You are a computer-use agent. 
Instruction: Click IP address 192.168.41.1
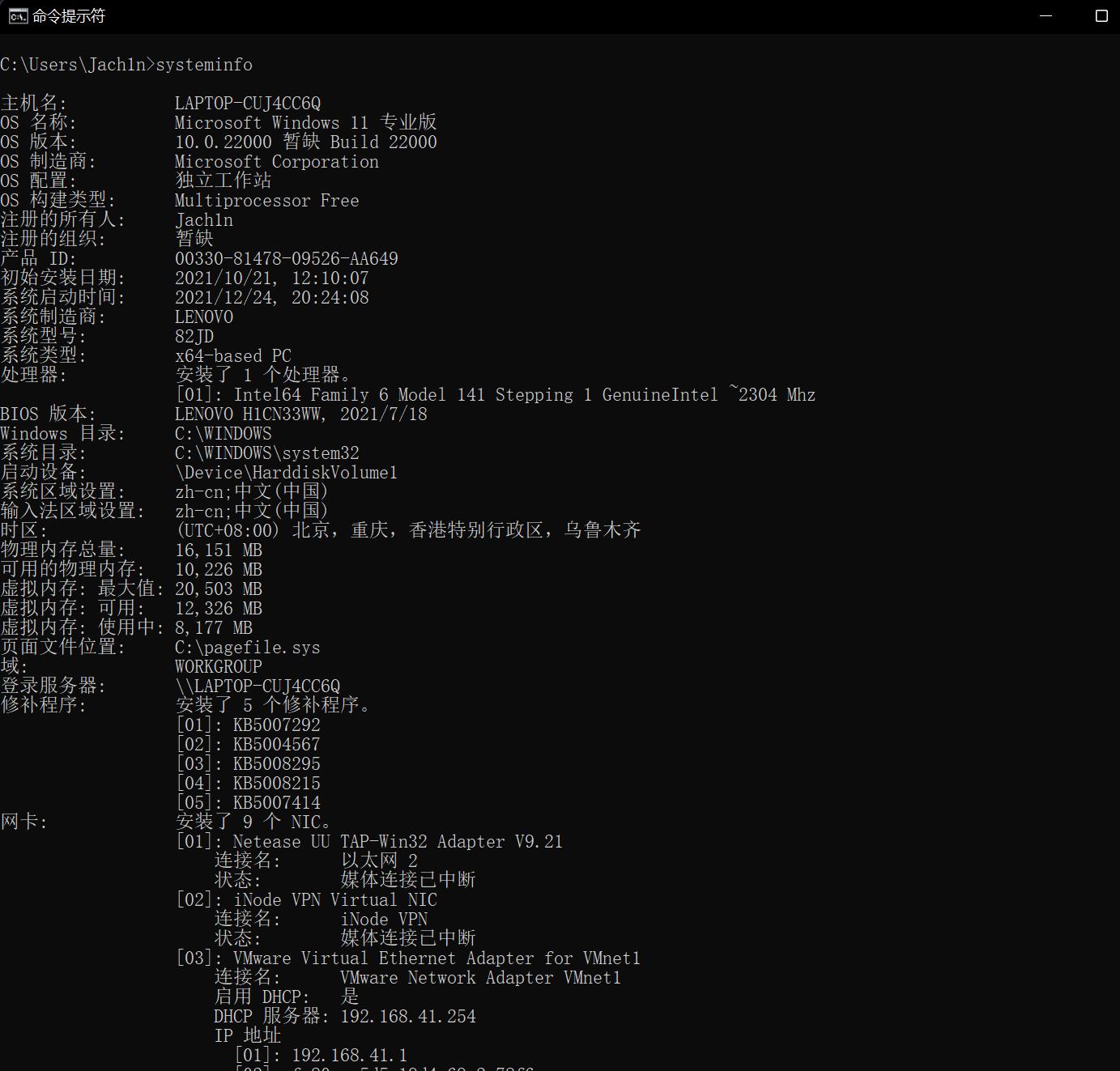tap(350, 1056)
